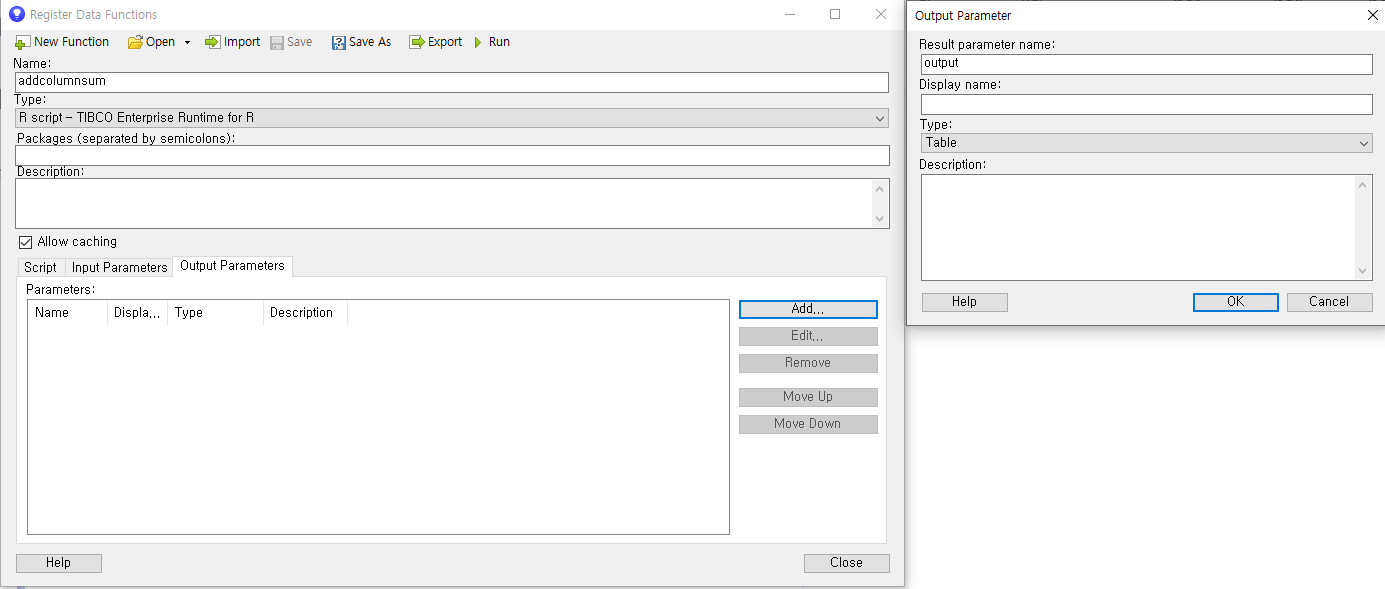This screenshot has height=589, width=1385.
Task: Confirm the output parameter with OK
Action: click(x=1236, y=302)
